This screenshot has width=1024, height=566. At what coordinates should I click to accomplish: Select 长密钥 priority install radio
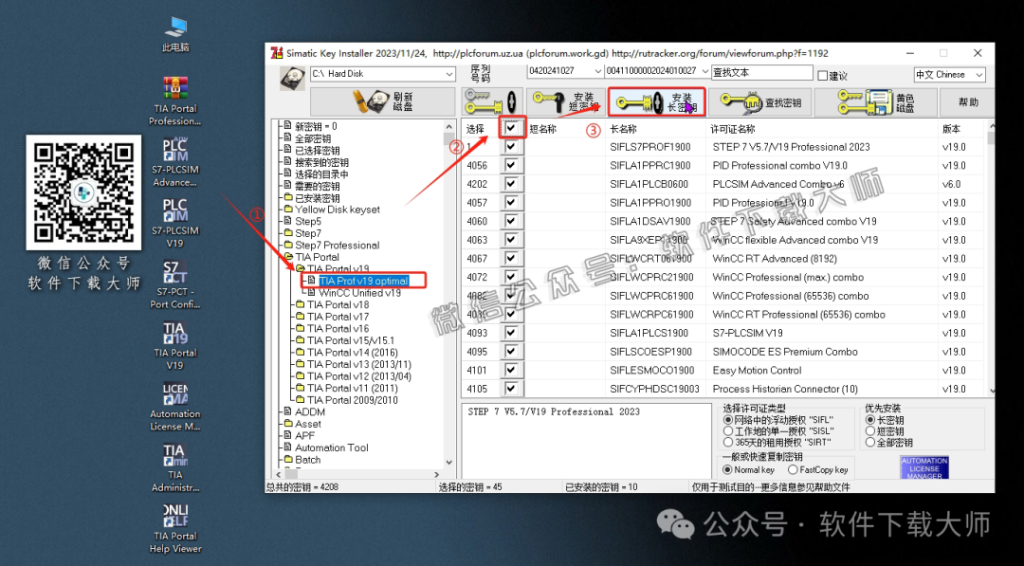(x=869, y=420)
